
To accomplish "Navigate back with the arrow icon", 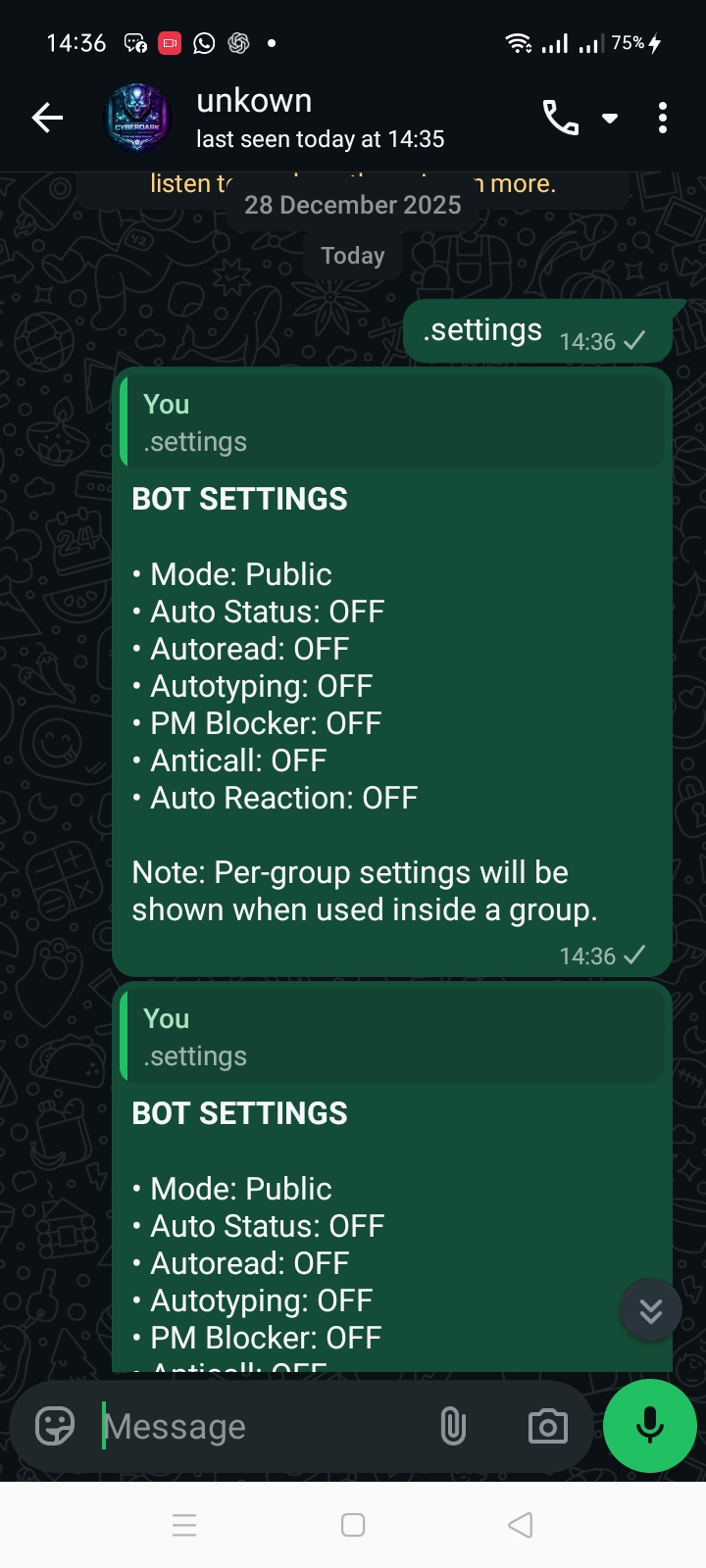I will point(46,117).
